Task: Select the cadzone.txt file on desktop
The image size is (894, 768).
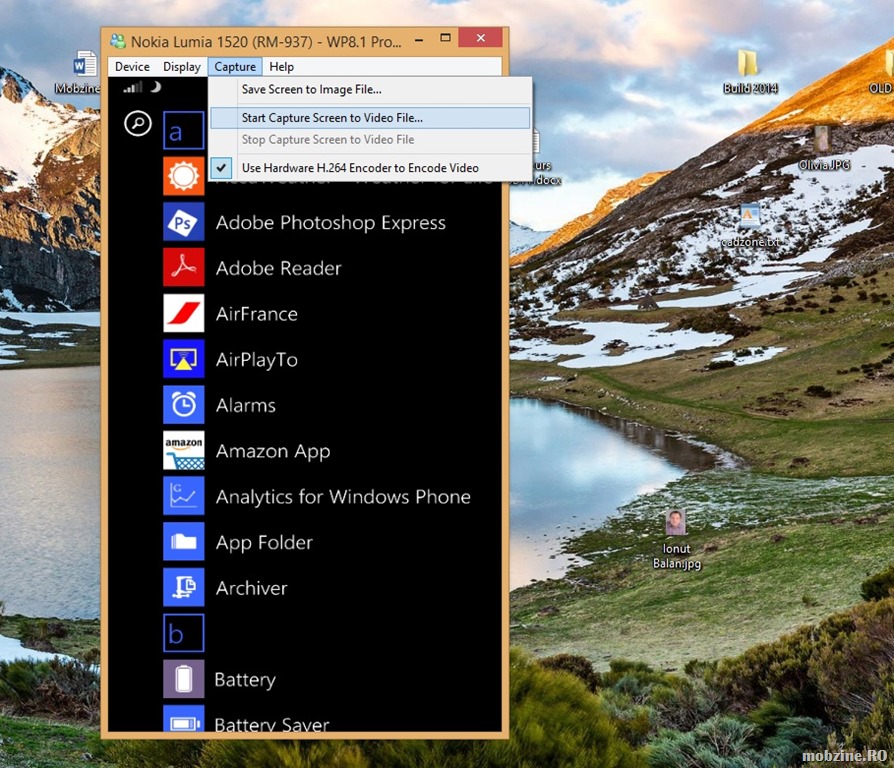Action: [750, 226]
